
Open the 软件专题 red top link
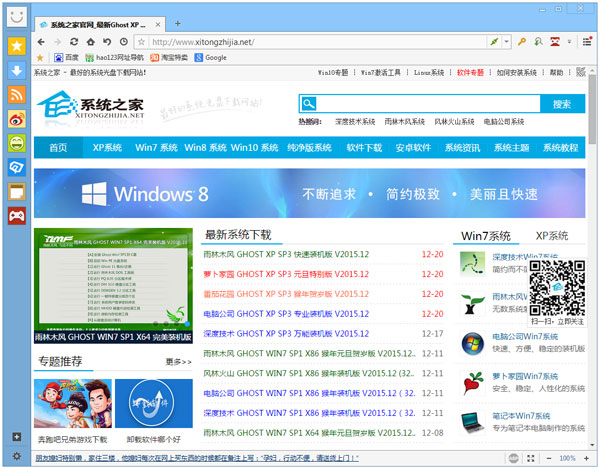click(x=470, y=73)
